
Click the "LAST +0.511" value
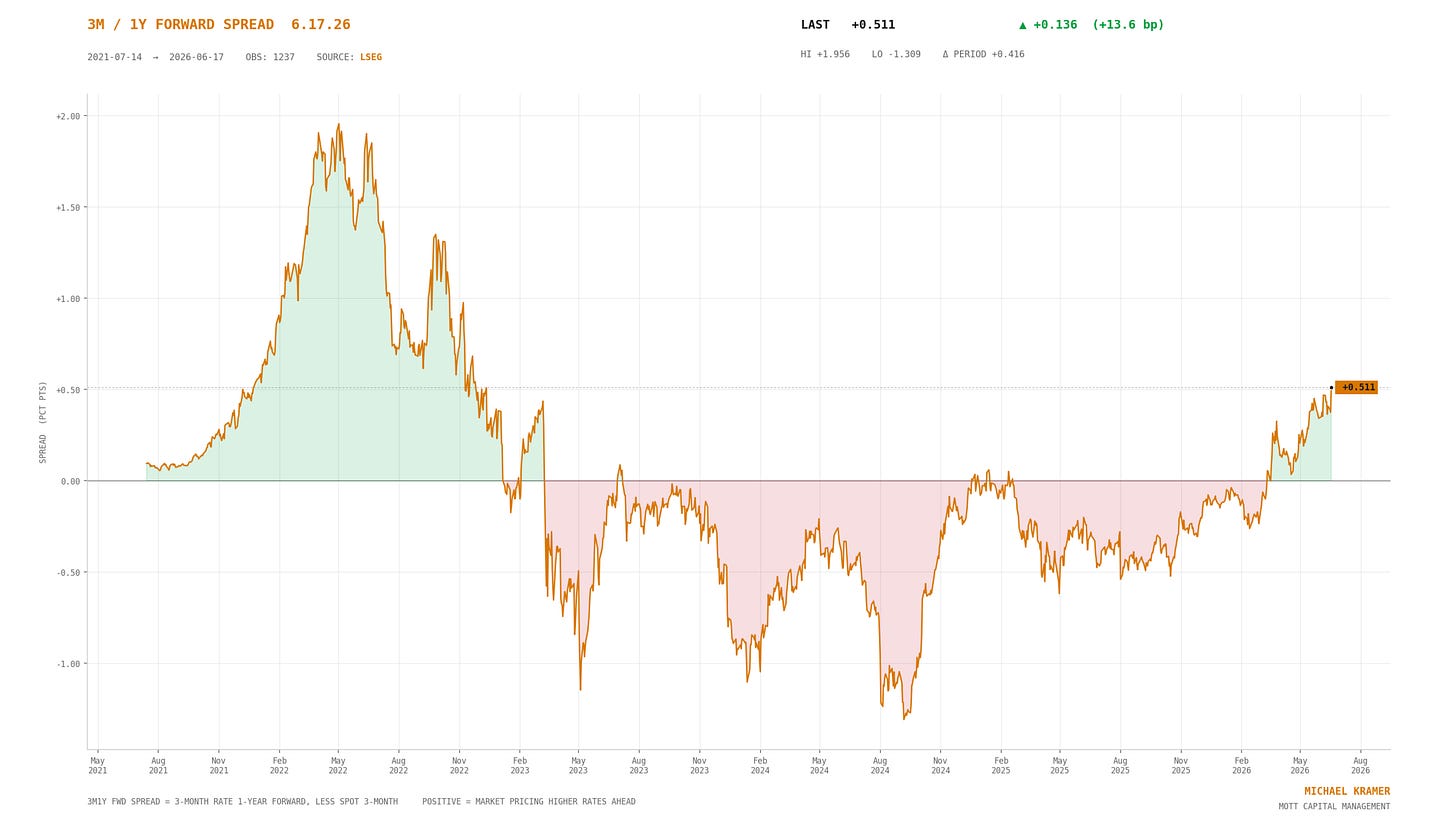[x=848, y=25]
